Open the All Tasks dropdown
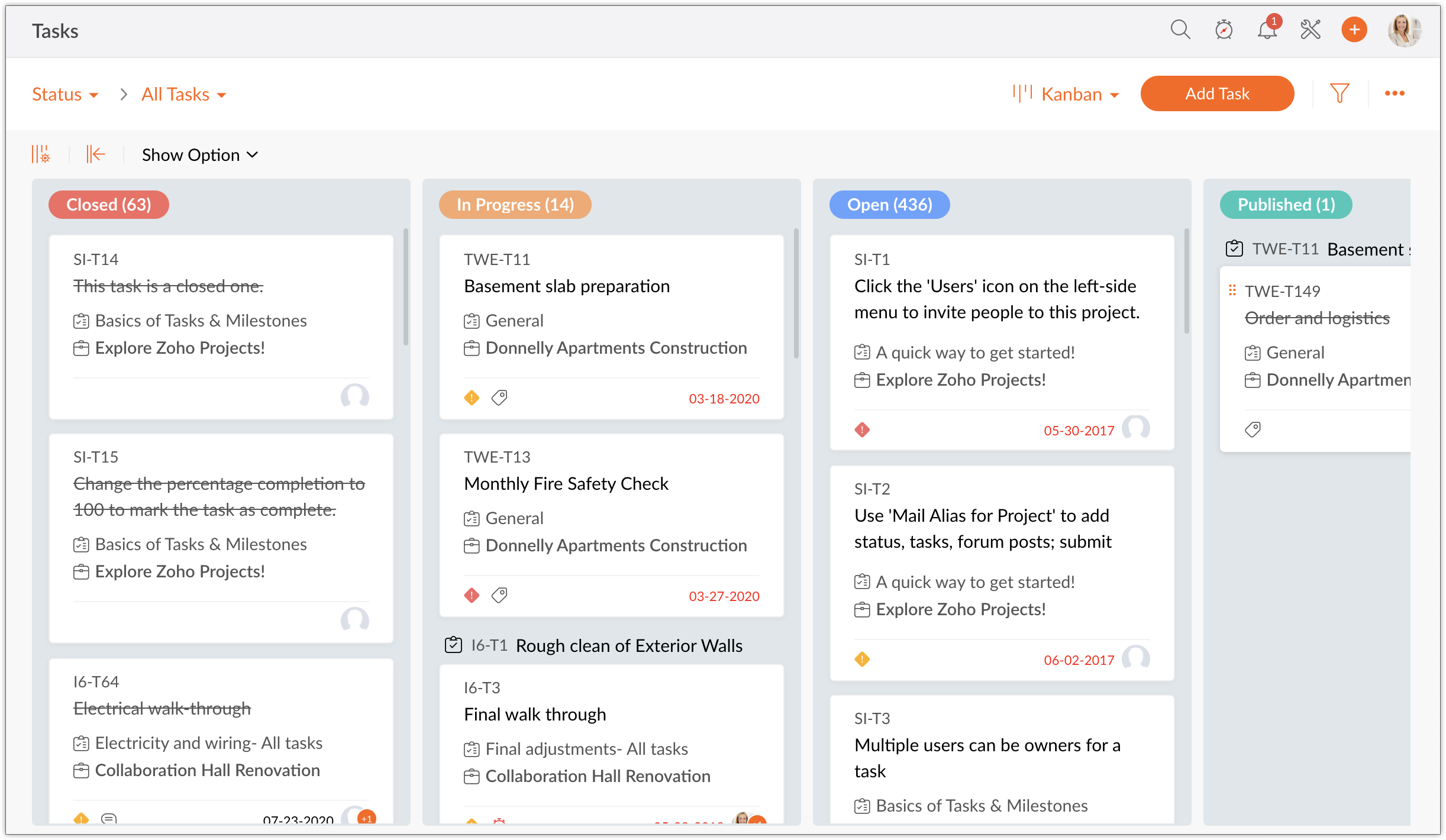The width and height of the screenshot is (1446, 840). tap(183, 95)
